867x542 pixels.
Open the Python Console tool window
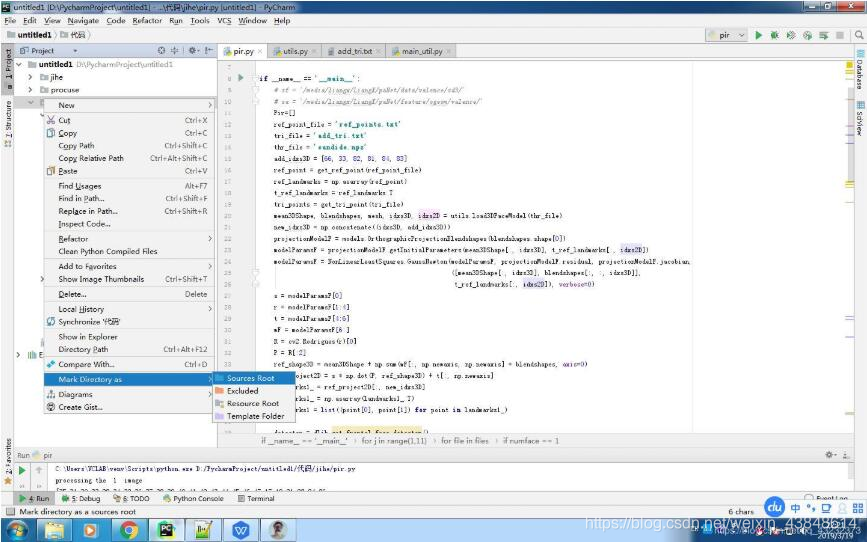click(193, 498)
